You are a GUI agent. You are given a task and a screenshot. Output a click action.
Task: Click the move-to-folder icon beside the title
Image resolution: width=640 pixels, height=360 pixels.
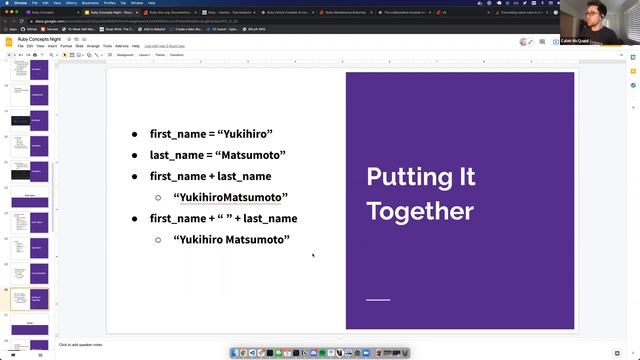(76, 39)
